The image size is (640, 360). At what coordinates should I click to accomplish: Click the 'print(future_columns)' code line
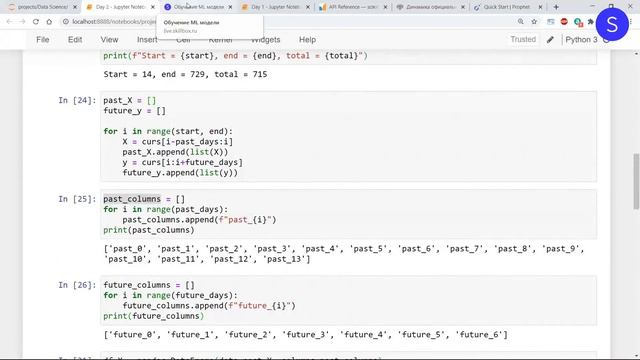point(153,316)
